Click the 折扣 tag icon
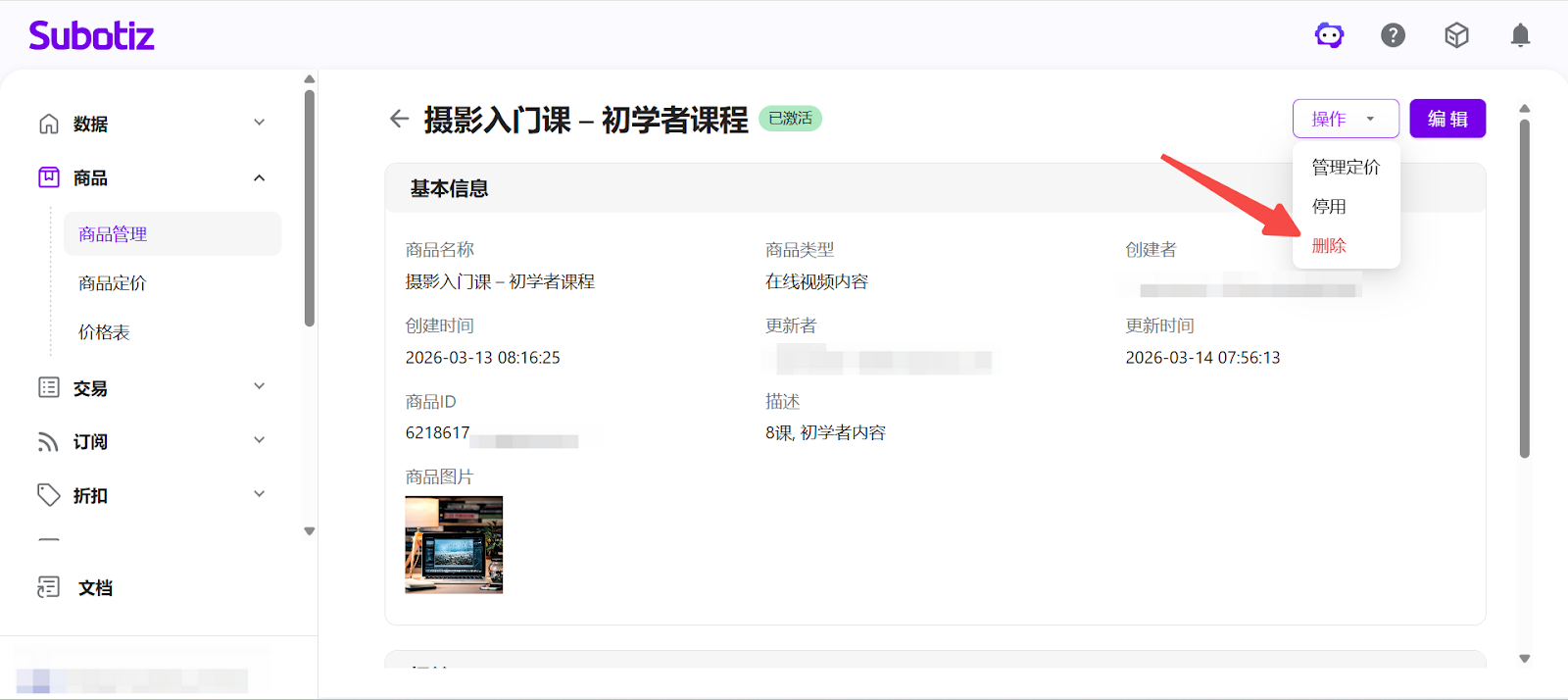 [x=48, y=495]
